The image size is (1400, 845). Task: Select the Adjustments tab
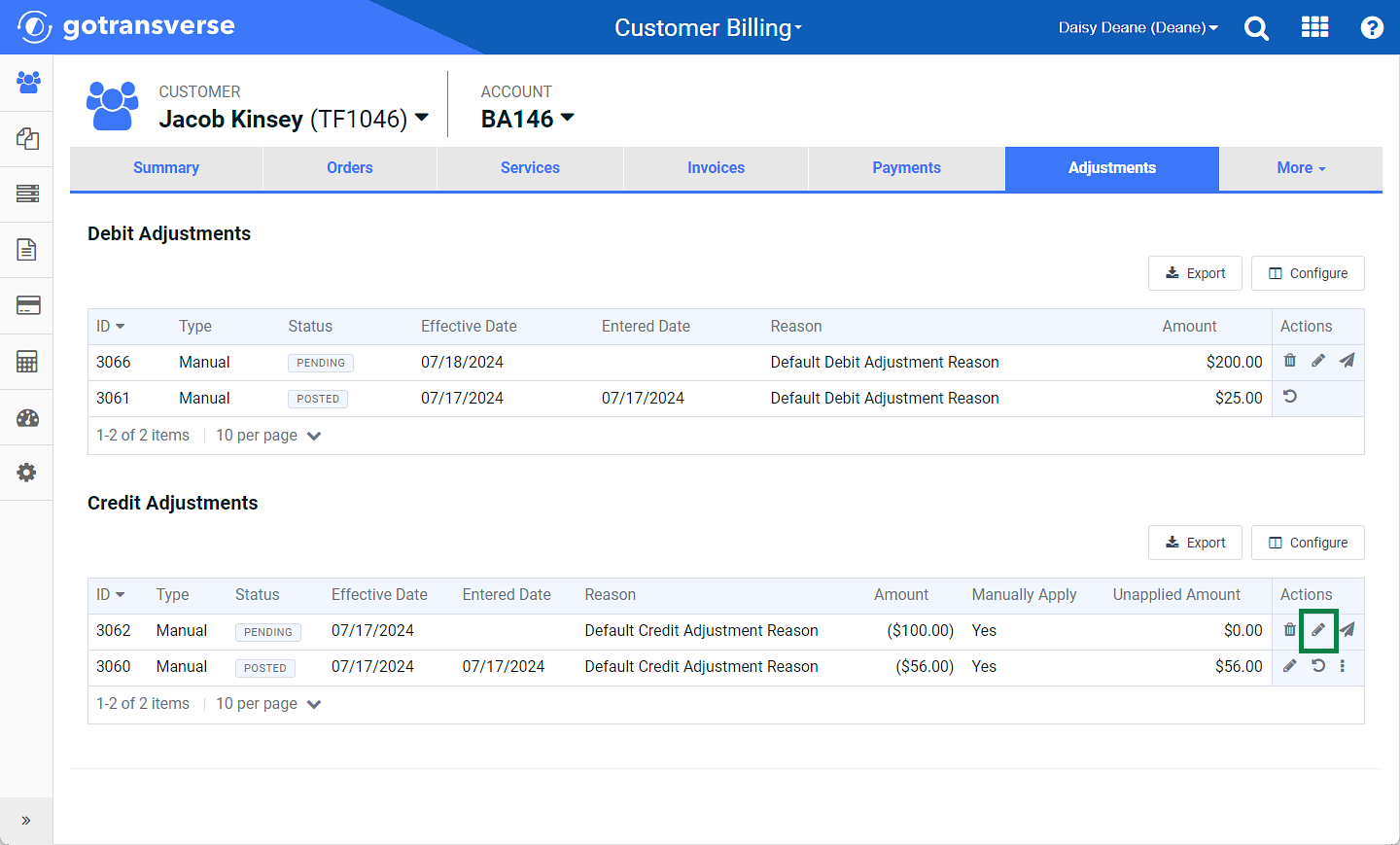[x=1112, y=168]
